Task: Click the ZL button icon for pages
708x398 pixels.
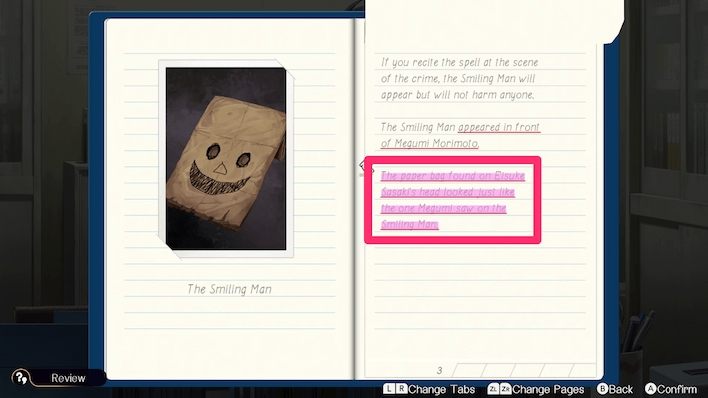Action: pyautogui.click(x=493, y=389)
